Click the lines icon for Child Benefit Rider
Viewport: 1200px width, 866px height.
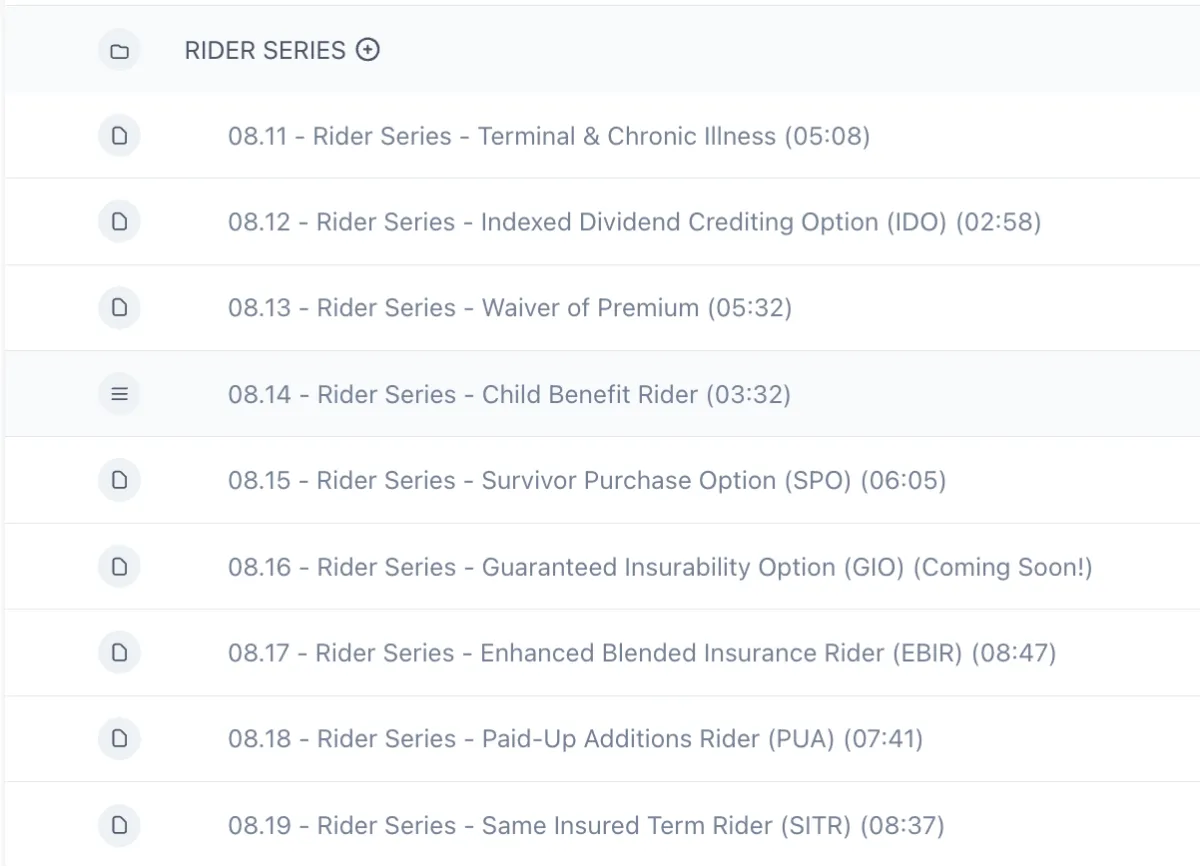(x=119, y=394)
